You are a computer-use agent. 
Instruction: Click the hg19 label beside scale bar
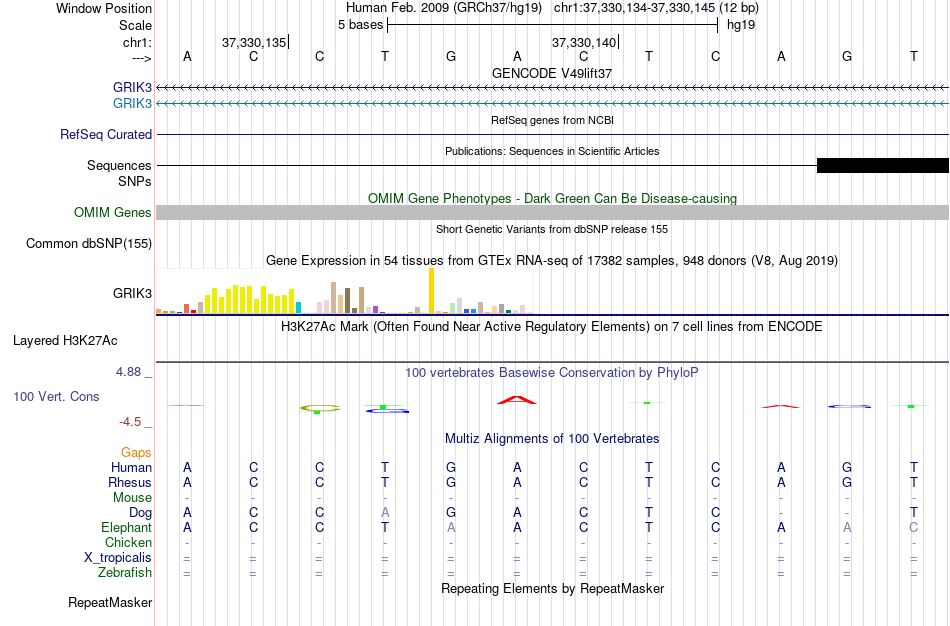click(741, 25)
